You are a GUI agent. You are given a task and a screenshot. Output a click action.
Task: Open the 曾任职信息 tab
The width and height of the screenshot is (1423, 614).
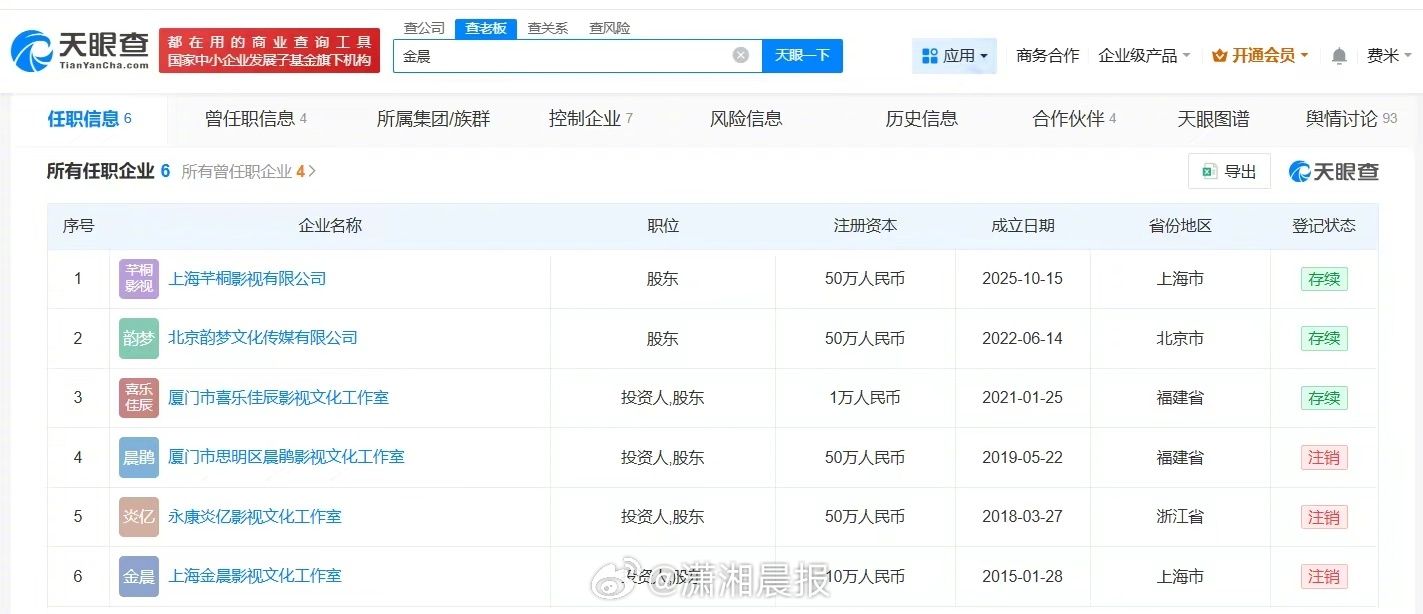(256, 119)
